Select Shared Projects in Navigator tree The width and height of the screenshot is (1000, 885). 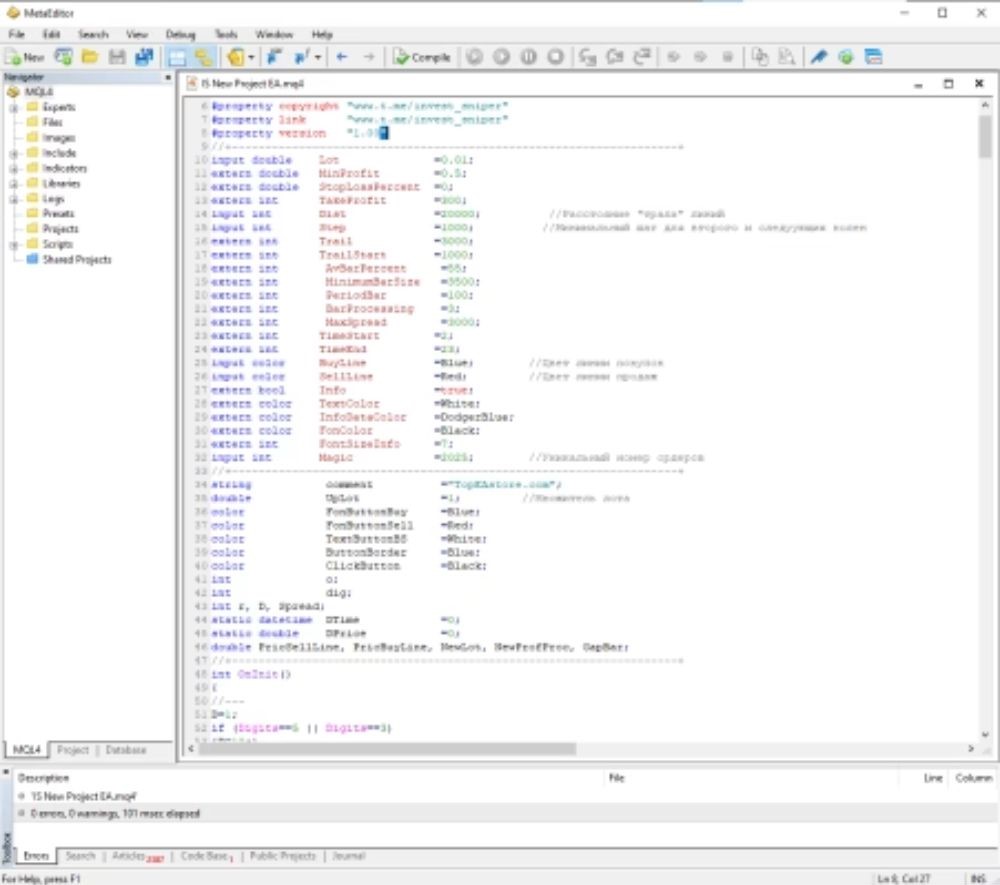(x=76, y=260)
